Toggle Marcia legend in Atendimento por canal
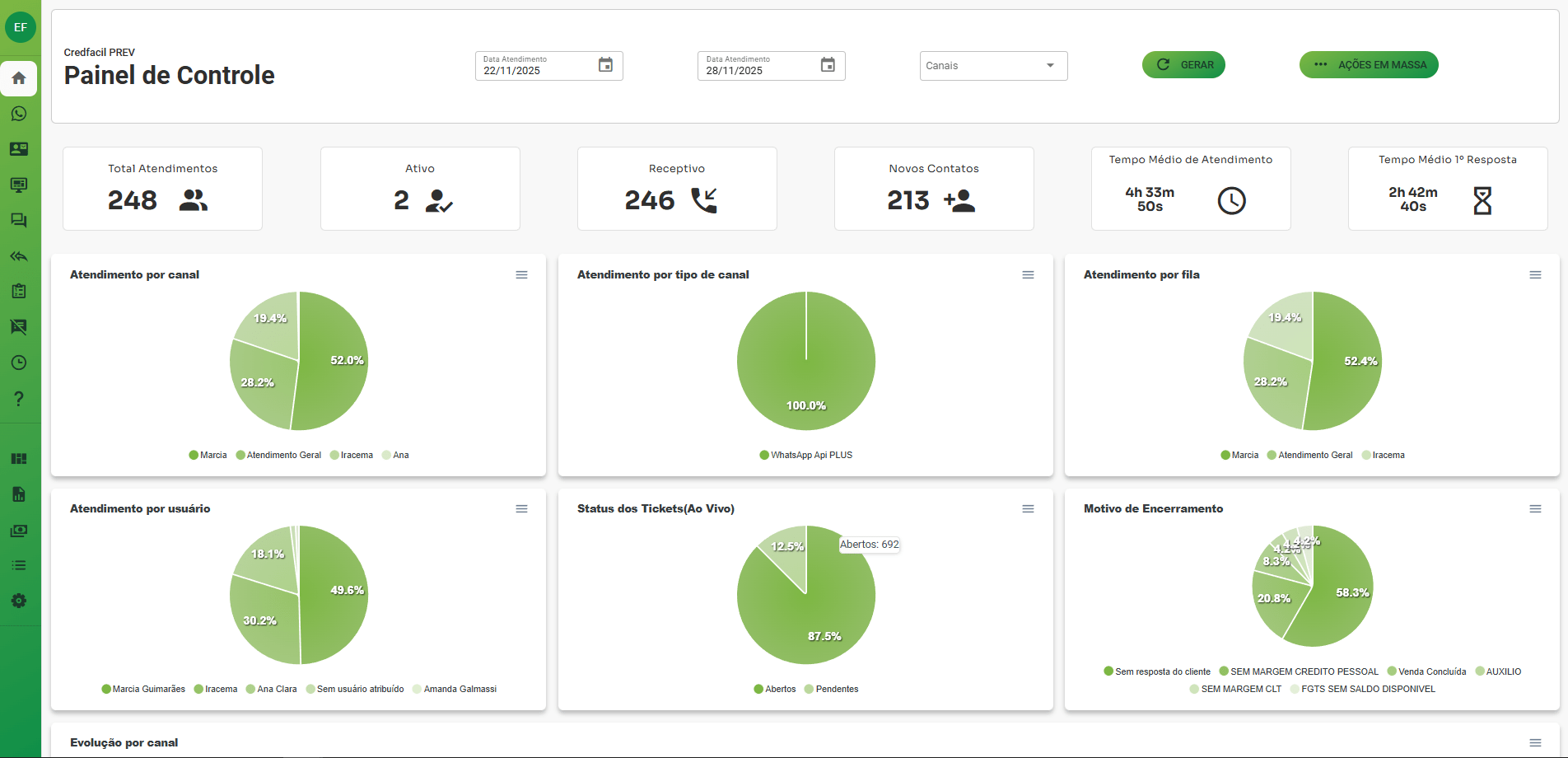1568x758 pixels. pyautogui.click(x=208, y=455)
